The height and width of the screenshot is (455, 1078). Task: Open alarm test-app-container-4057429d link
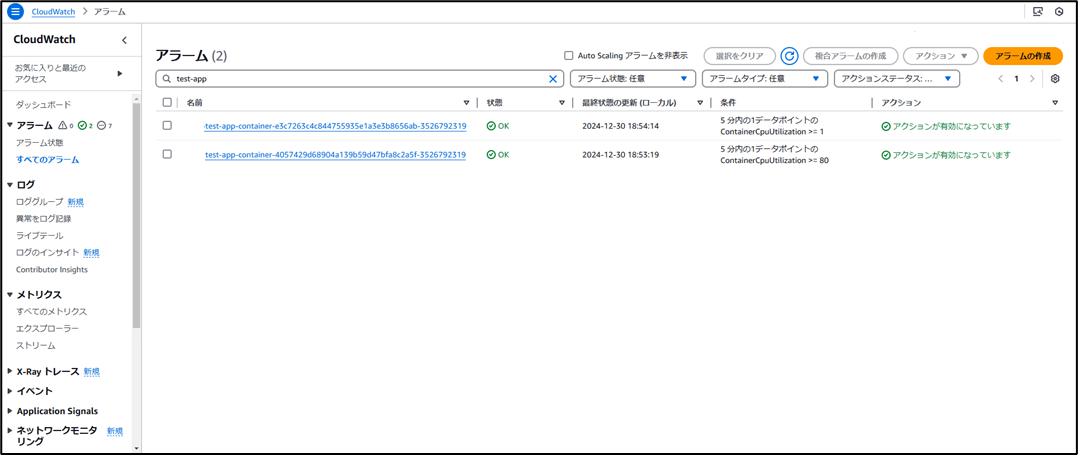coord(336,155)
